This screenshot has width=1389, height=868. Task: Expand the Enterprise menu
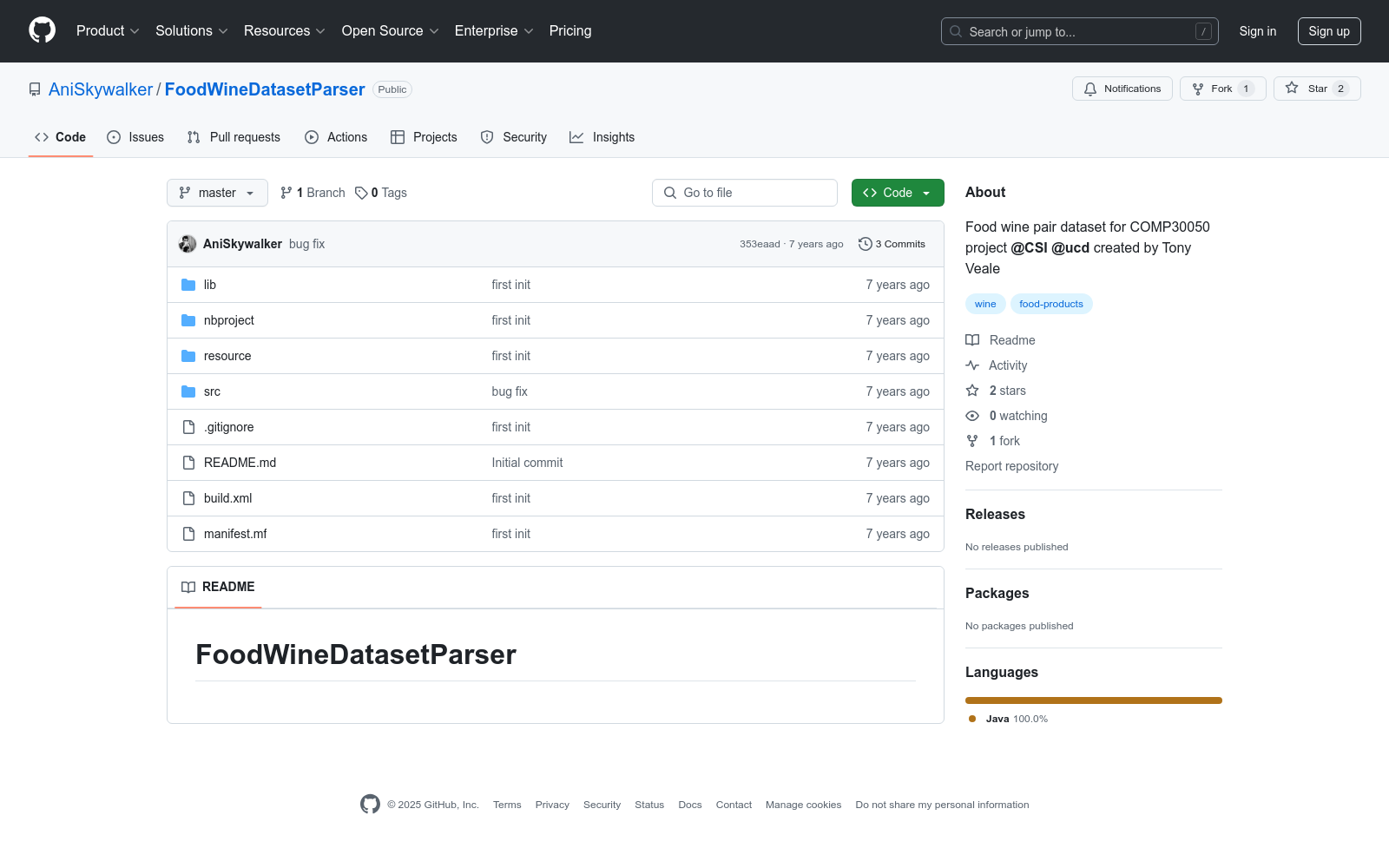pos(494,31)
